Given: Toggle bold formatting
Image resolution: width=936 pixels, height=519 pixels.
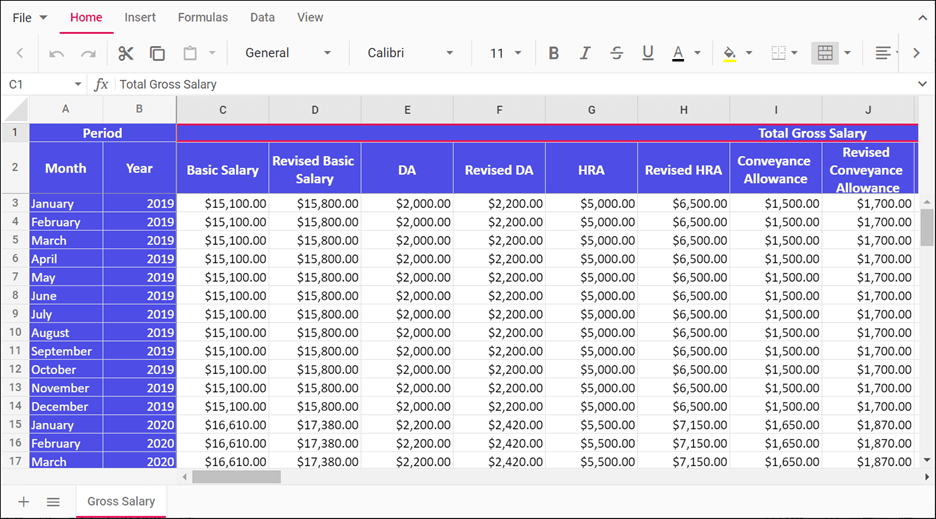Looking at the screenshot, I should click(554, 53).
